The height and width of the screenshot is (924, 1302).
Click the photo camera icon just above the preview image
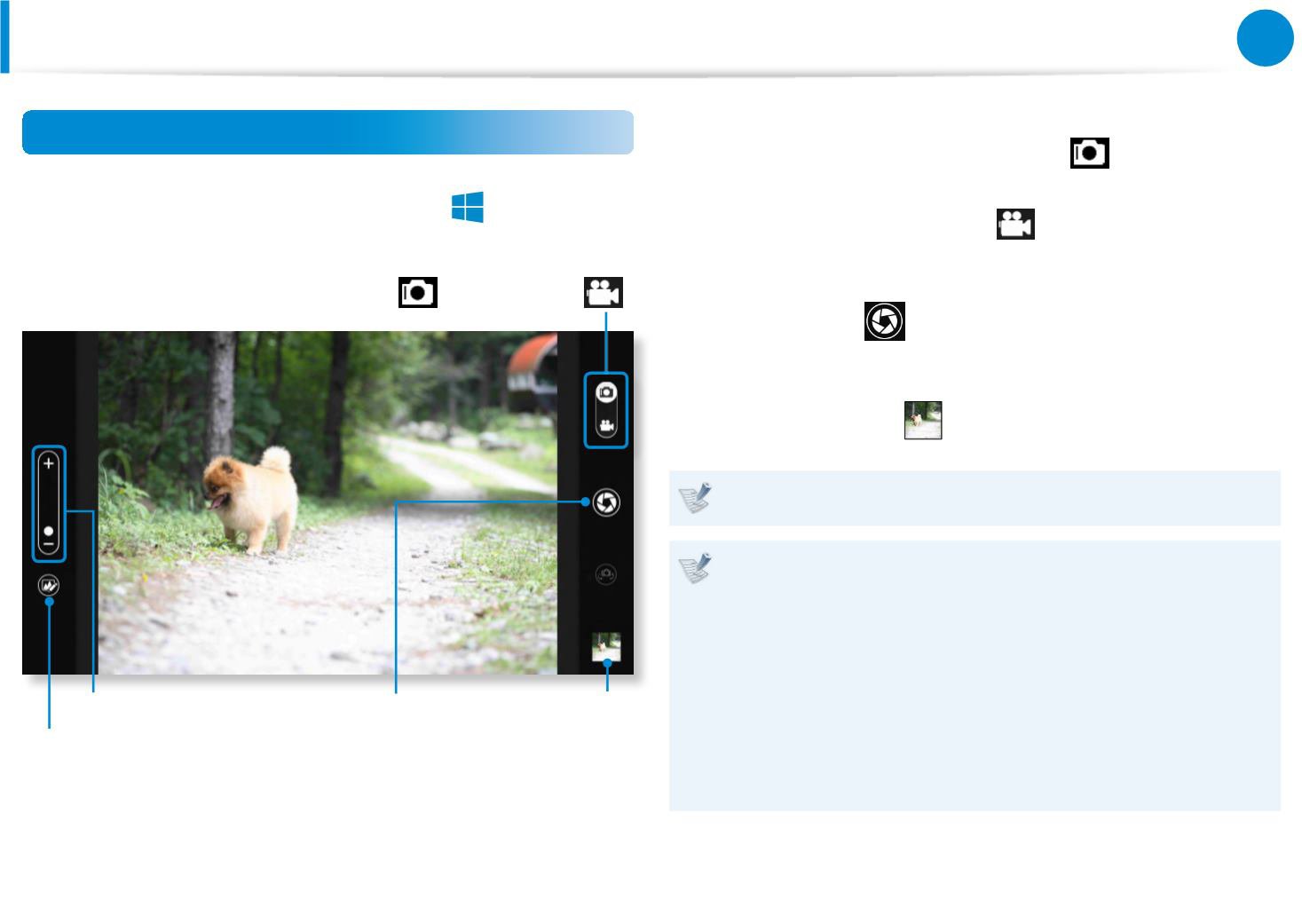(418, 293)
